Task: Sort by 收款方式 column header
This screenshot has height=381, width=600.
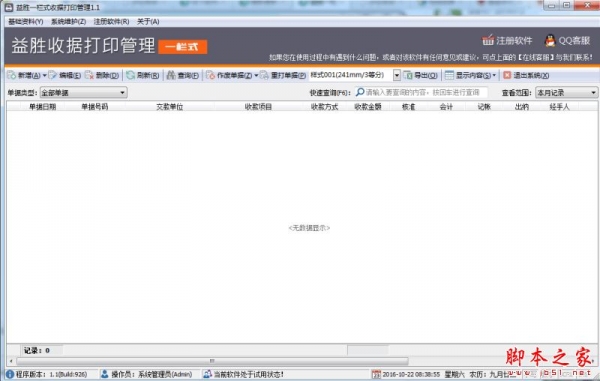Action: (324, 107)
